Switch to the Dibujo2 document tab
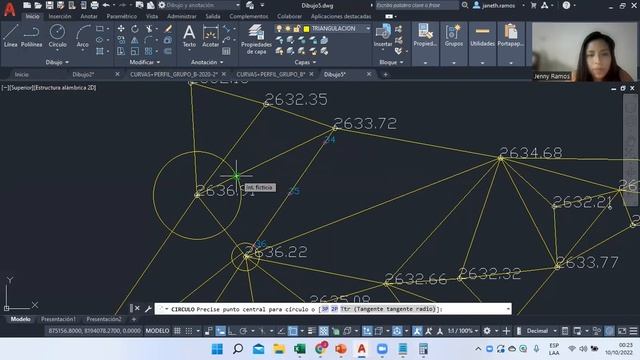 click(x=83, y=74)
